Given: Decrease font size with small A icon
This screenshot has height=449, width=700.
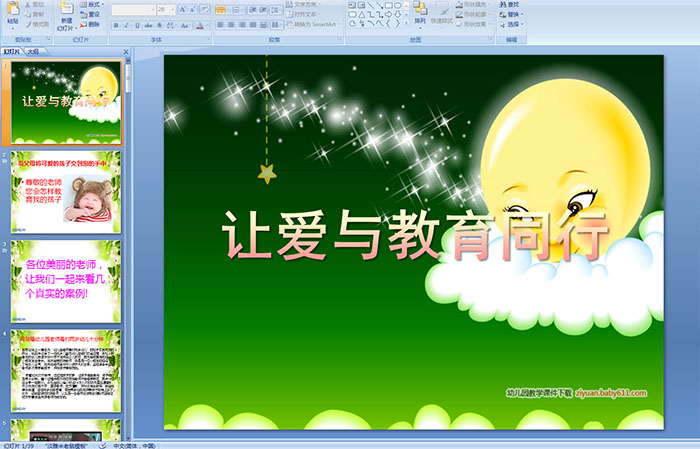Looking at the screenshot, I should tap(193, 10).
